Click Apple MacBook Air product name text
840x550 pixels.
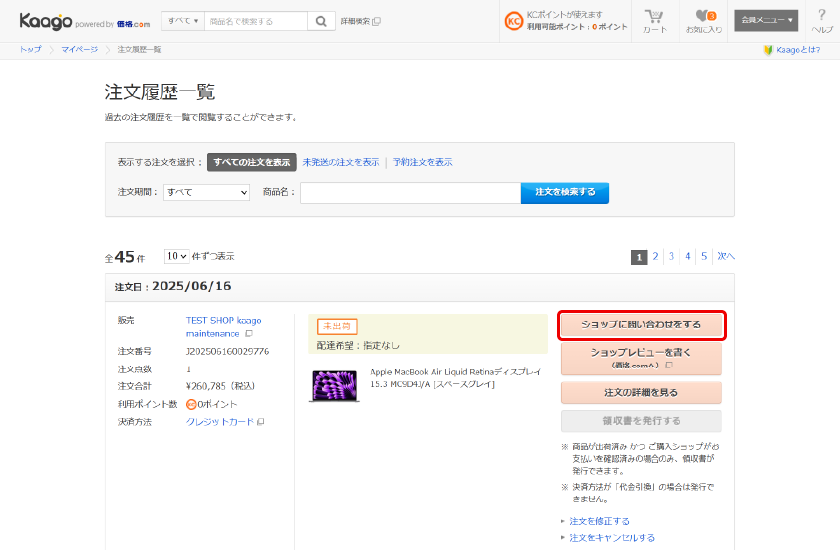(x=455, y=378)
